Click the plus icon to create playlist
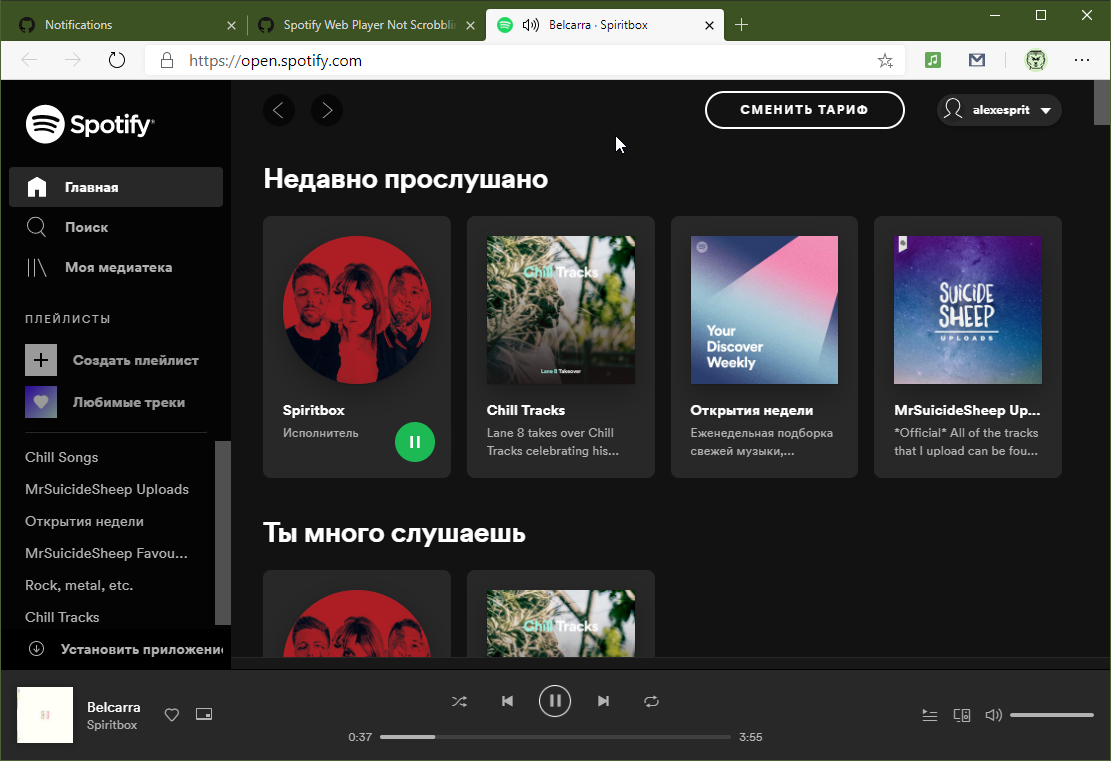 tap(41, 360)
